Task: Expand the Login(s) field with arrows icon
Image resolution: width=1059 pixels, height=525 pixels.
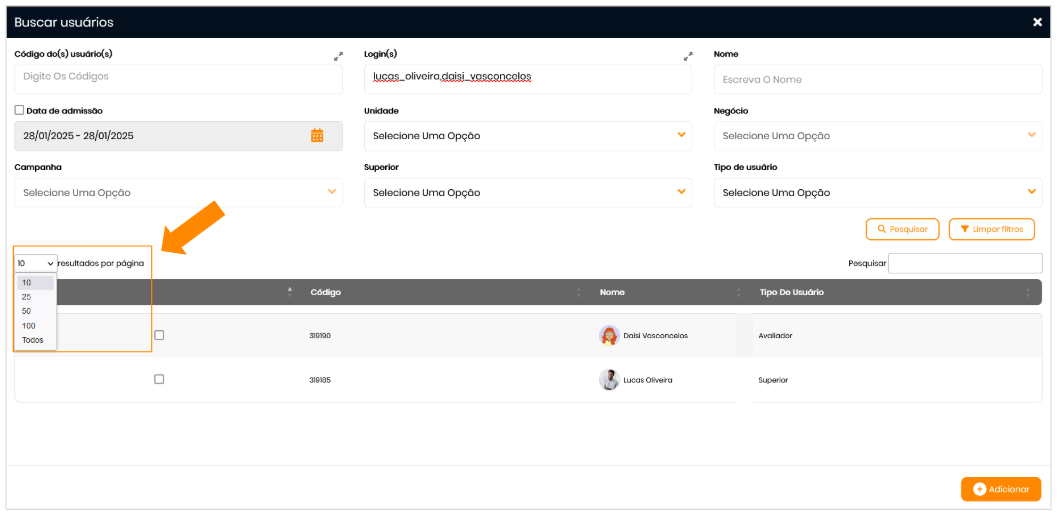Action: coord(688,57)
